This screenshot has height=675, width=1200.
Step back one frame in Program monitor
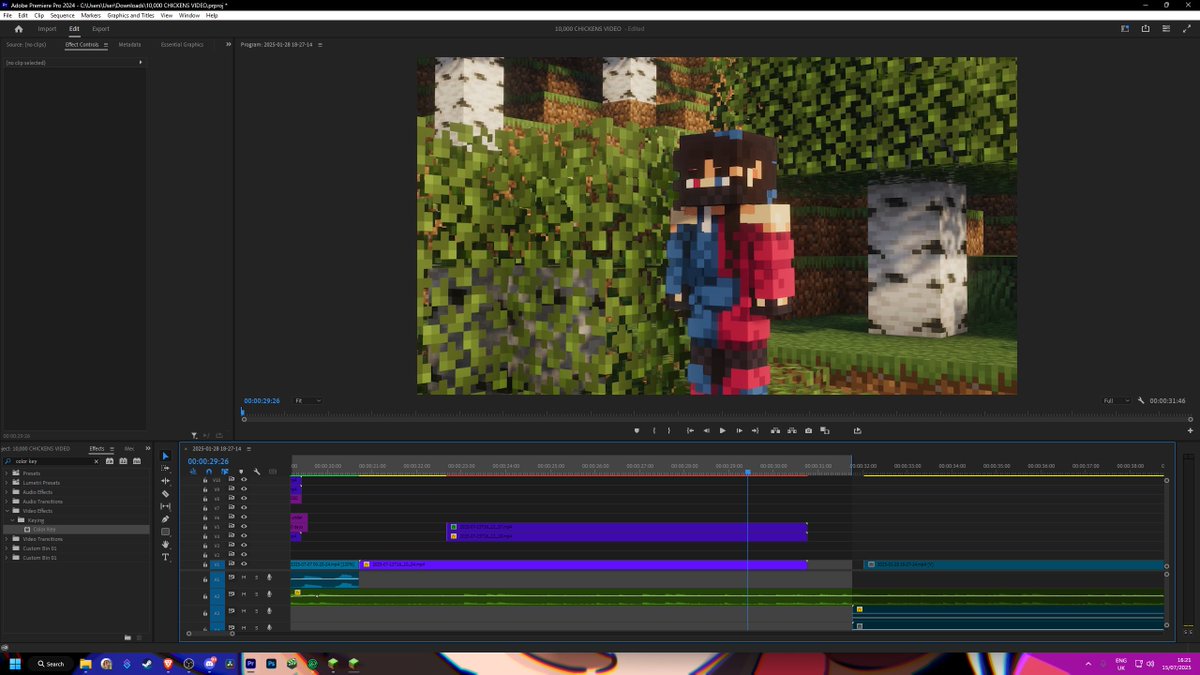706,431
